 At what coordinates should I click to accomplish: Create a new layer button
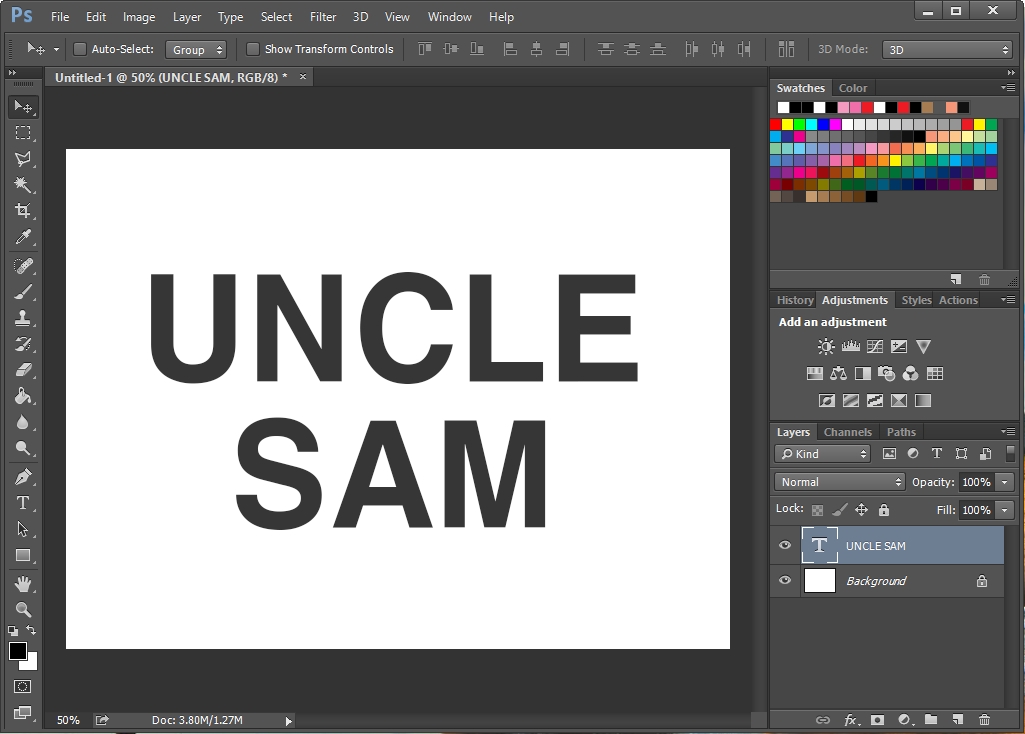click(x=958, y=720)
